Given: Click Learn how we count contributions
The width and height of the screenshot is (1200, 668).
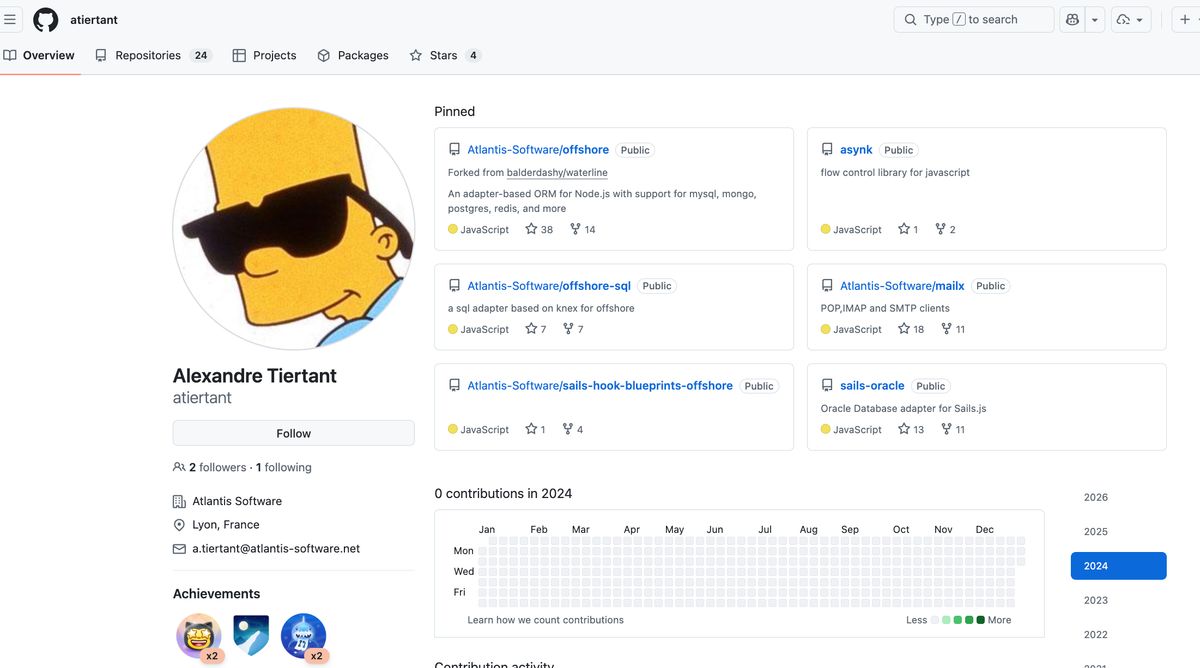Looking at the screenshot, I should pos(545,620).
